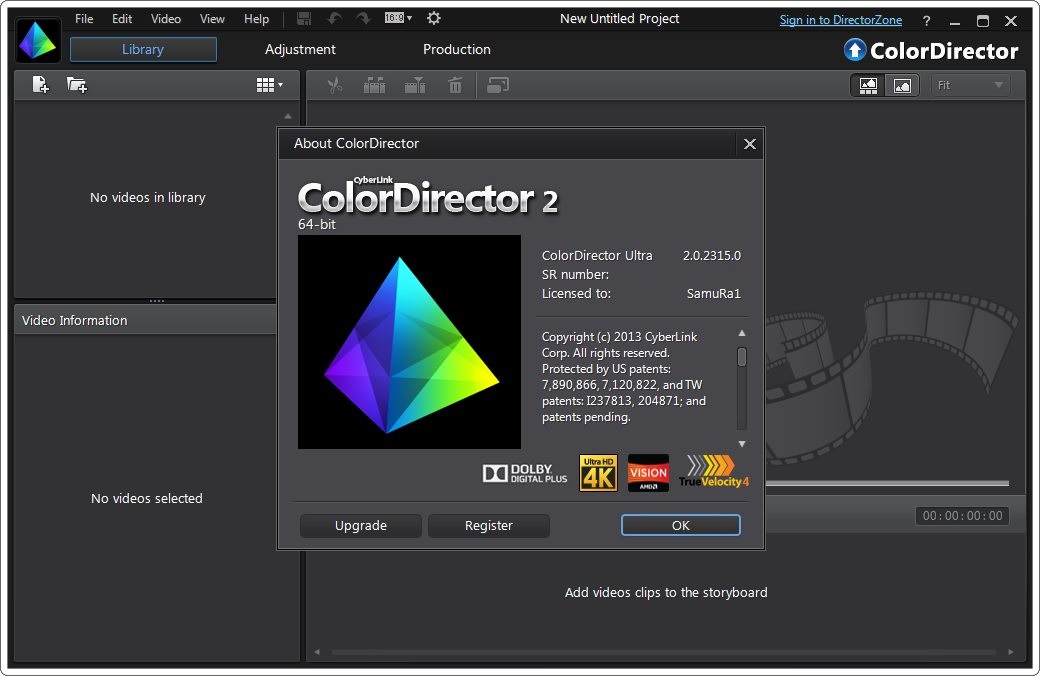Screen dimensions: 1040x676
Task: Switch to the Production tab
Action: [x=457, y=49]
